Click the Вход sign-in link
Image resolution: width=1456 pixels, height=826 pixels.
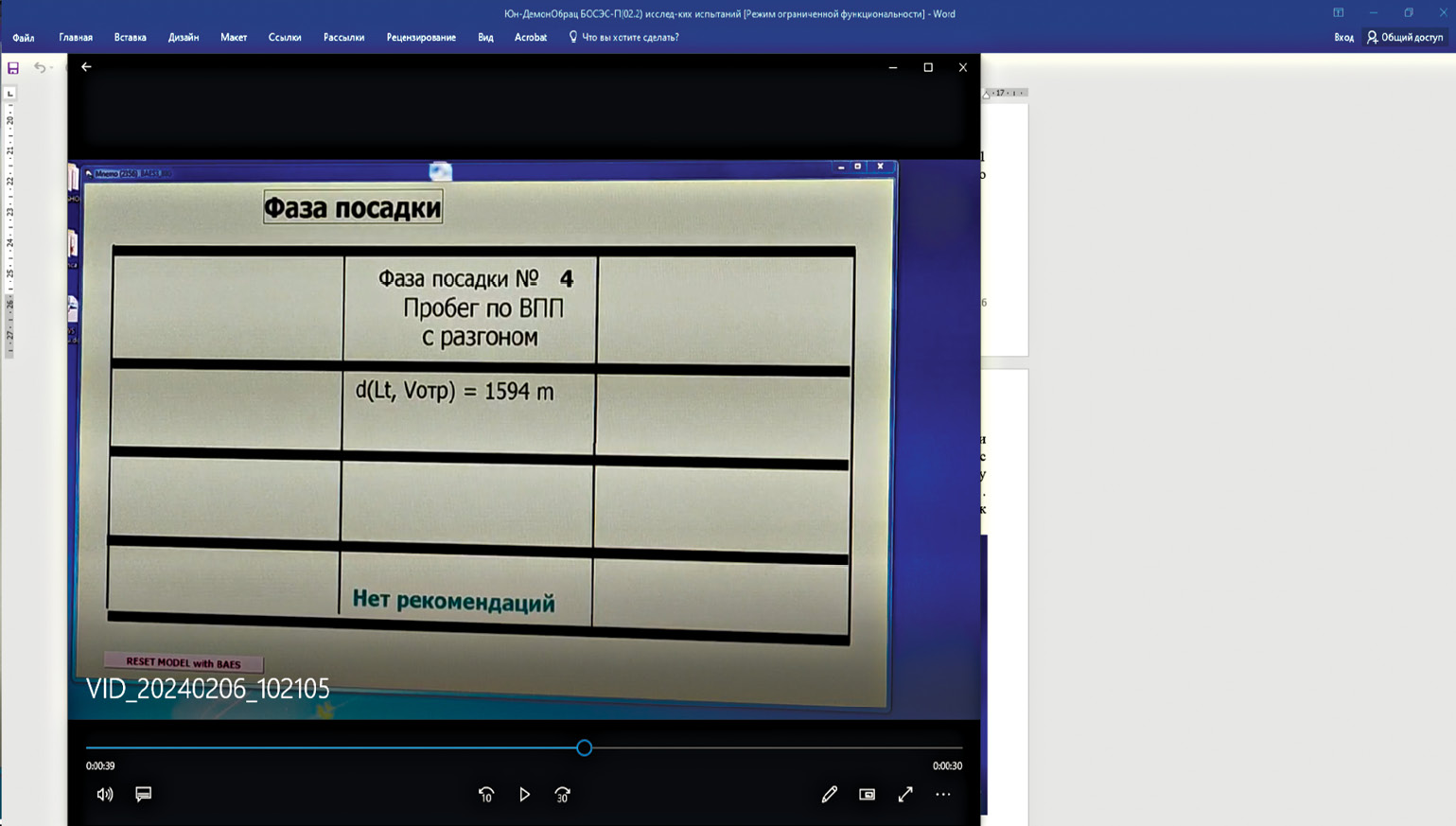pos(1343,38)
